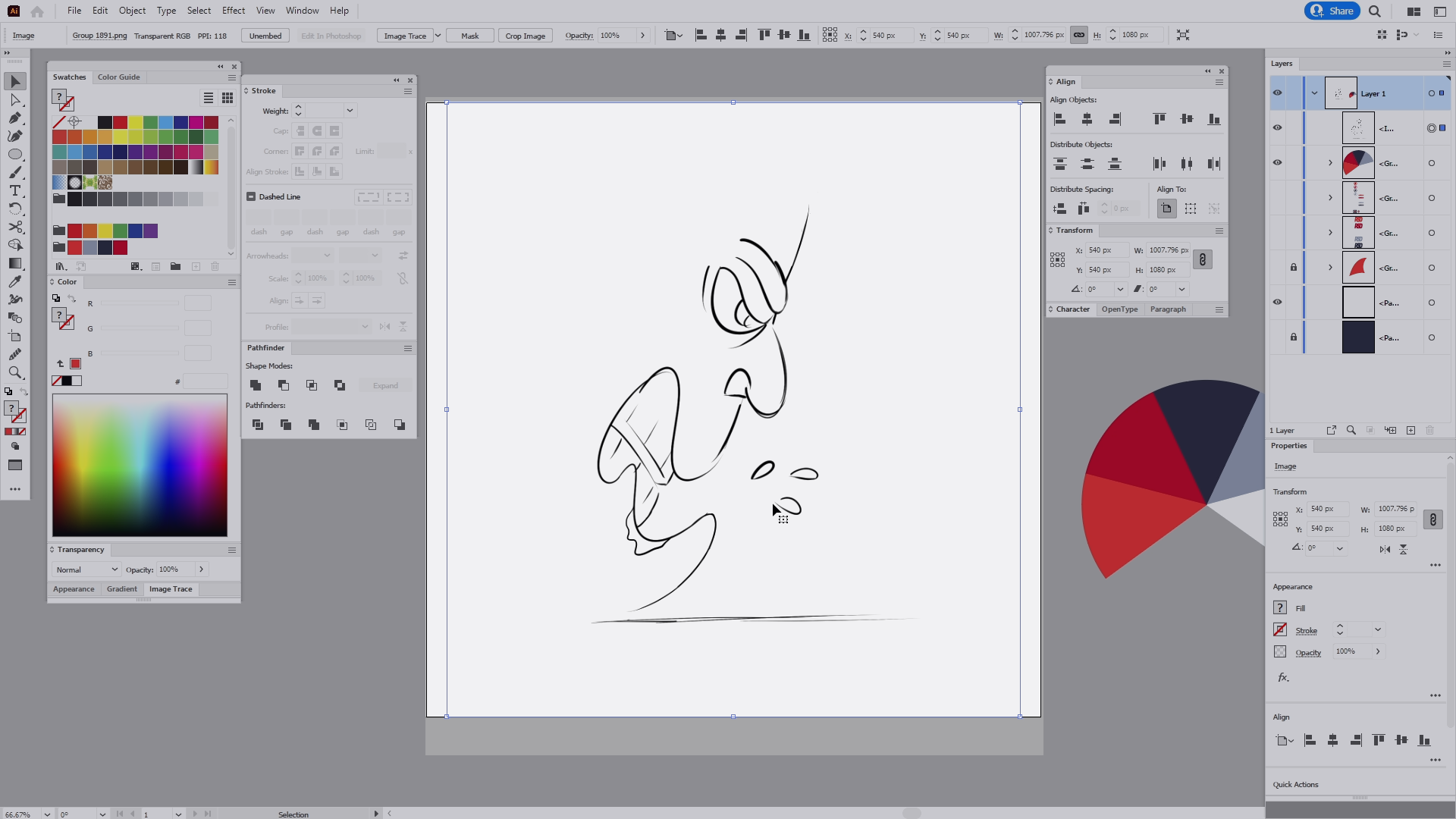Collapse Layer 1 with the chevron

[1314, 93]
